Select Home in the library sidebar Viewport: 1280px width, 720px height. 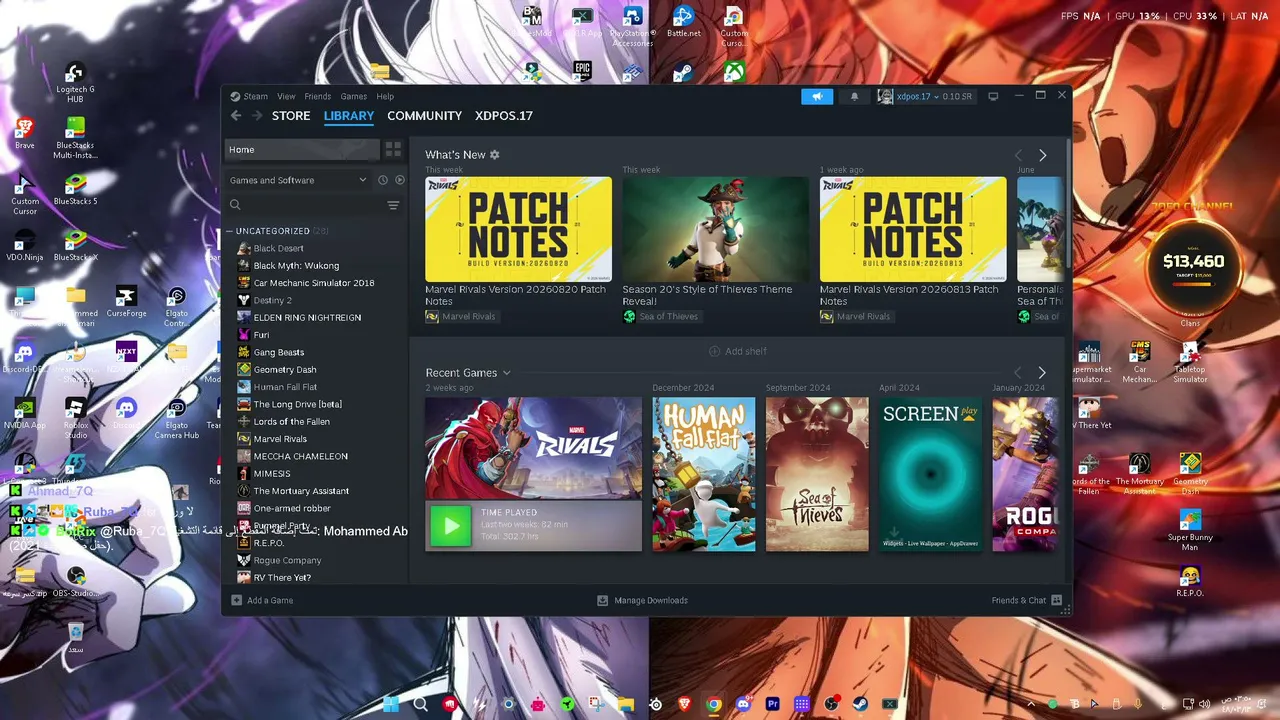302,150
